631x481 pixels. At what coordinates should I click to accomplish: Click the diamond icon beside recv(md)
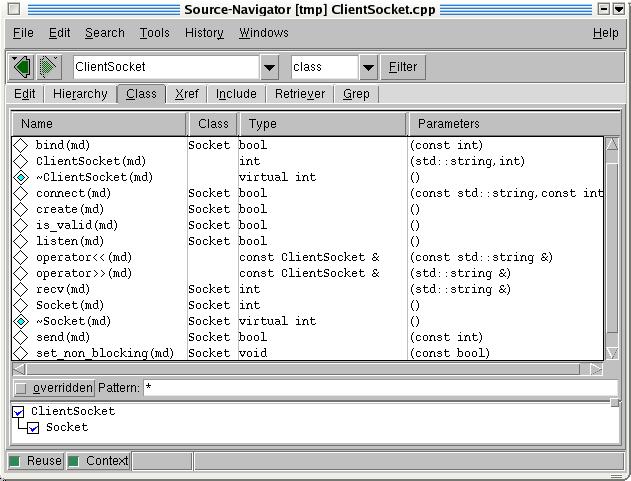[21, 289]
